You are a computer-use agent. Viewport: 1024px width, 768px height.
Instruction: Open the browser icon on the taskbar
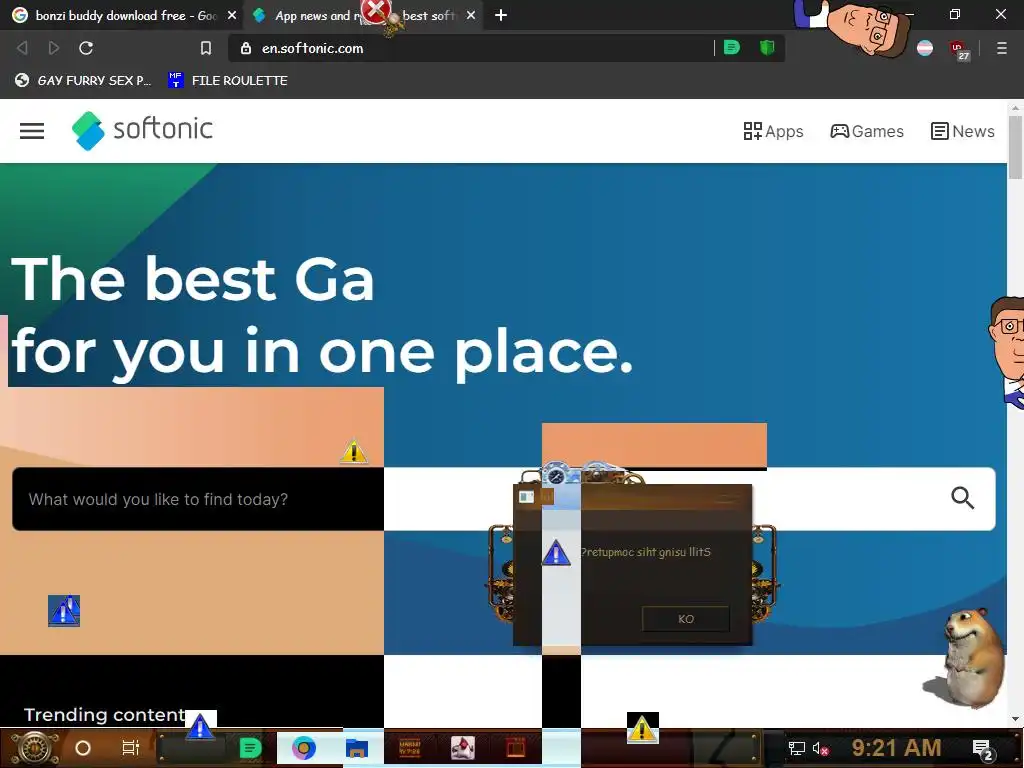(304, 748)
